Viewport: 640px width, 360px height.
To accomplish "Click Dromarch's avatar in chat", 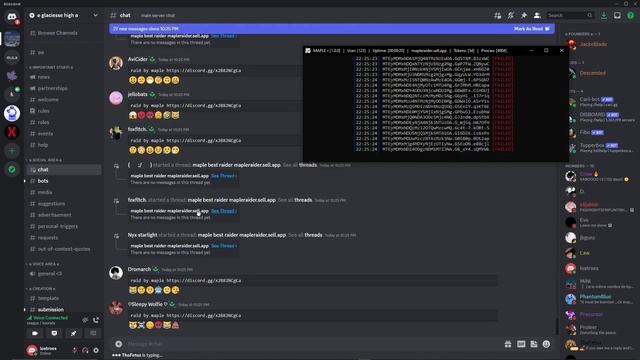I will click(x=116, y=273).
